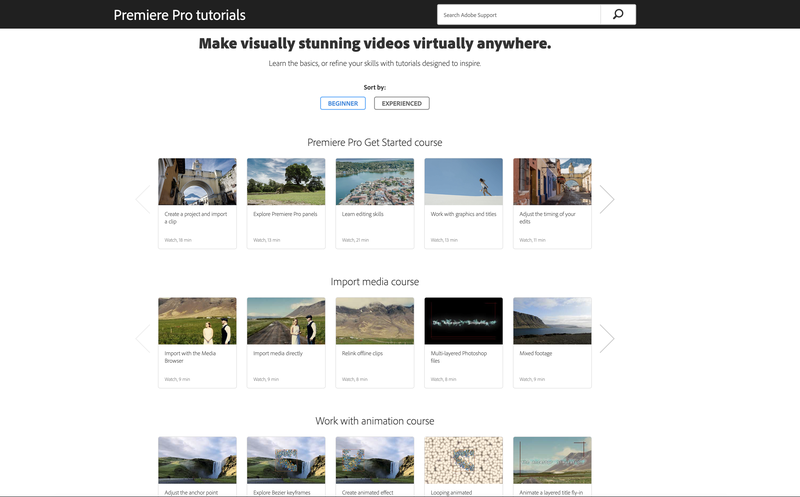Click the 'Import media course' heading
This screenshot has height=497, width=800.
(x=375, y=282)
